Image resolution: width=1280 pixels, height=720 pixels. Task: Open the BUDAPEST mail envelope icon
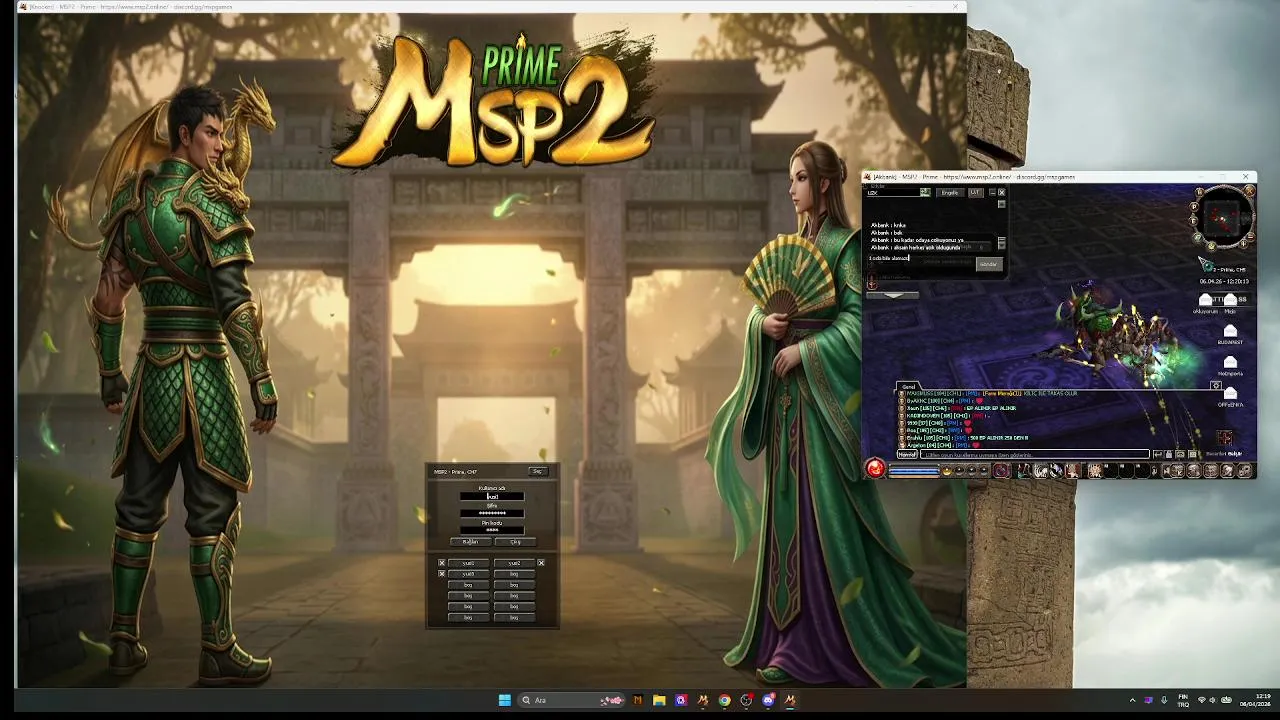pos(1230,331)
